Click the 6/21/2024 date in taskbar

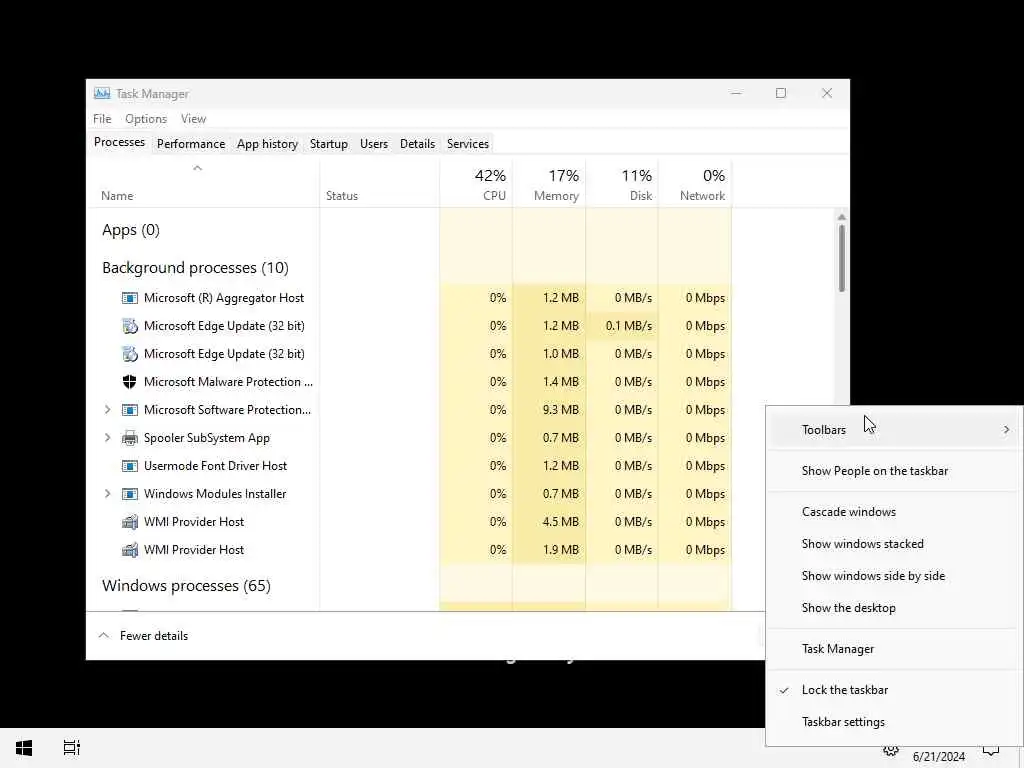(938, 757)
